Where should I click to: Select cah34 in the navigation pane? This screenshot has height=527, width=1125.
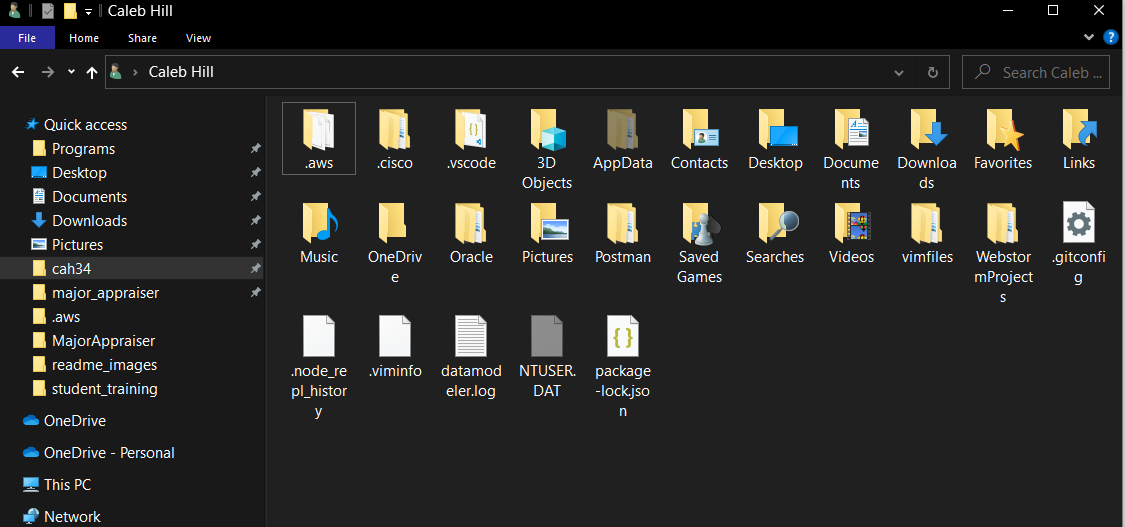(x=71, y=269)
